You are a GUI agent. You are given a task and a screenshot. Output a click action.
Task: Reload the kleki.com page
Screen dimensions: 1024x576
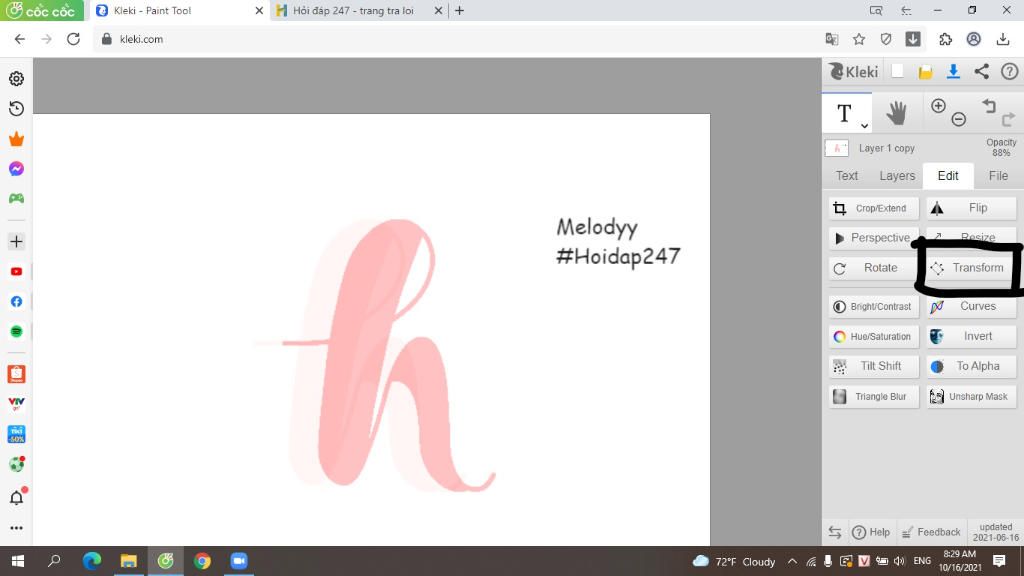tap(73, 39)
